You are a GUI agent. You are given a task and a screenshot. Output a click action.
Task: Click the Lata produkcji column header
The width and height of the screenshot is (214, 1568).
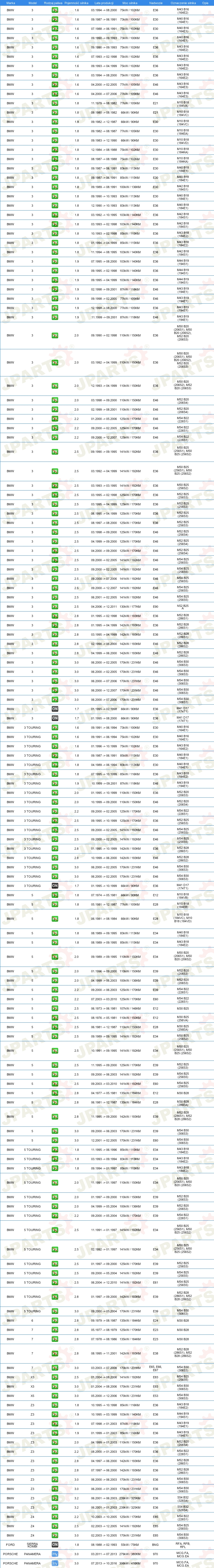click(104, 3)
